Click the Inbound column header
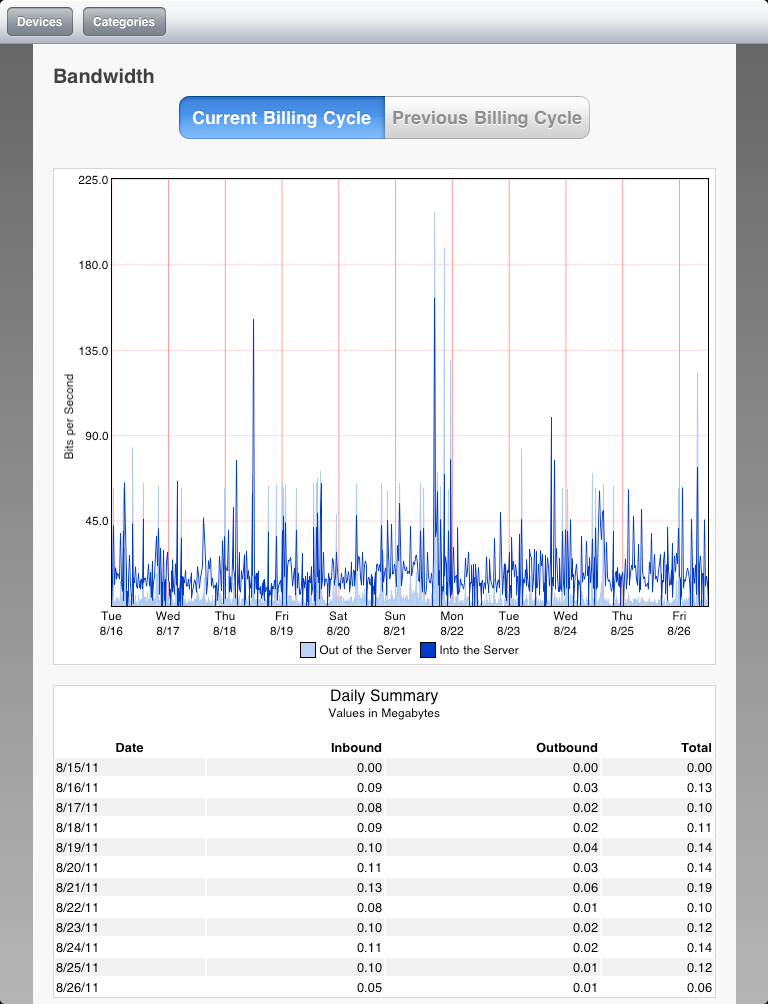The image size is (768, 1004). coord(356,747)
